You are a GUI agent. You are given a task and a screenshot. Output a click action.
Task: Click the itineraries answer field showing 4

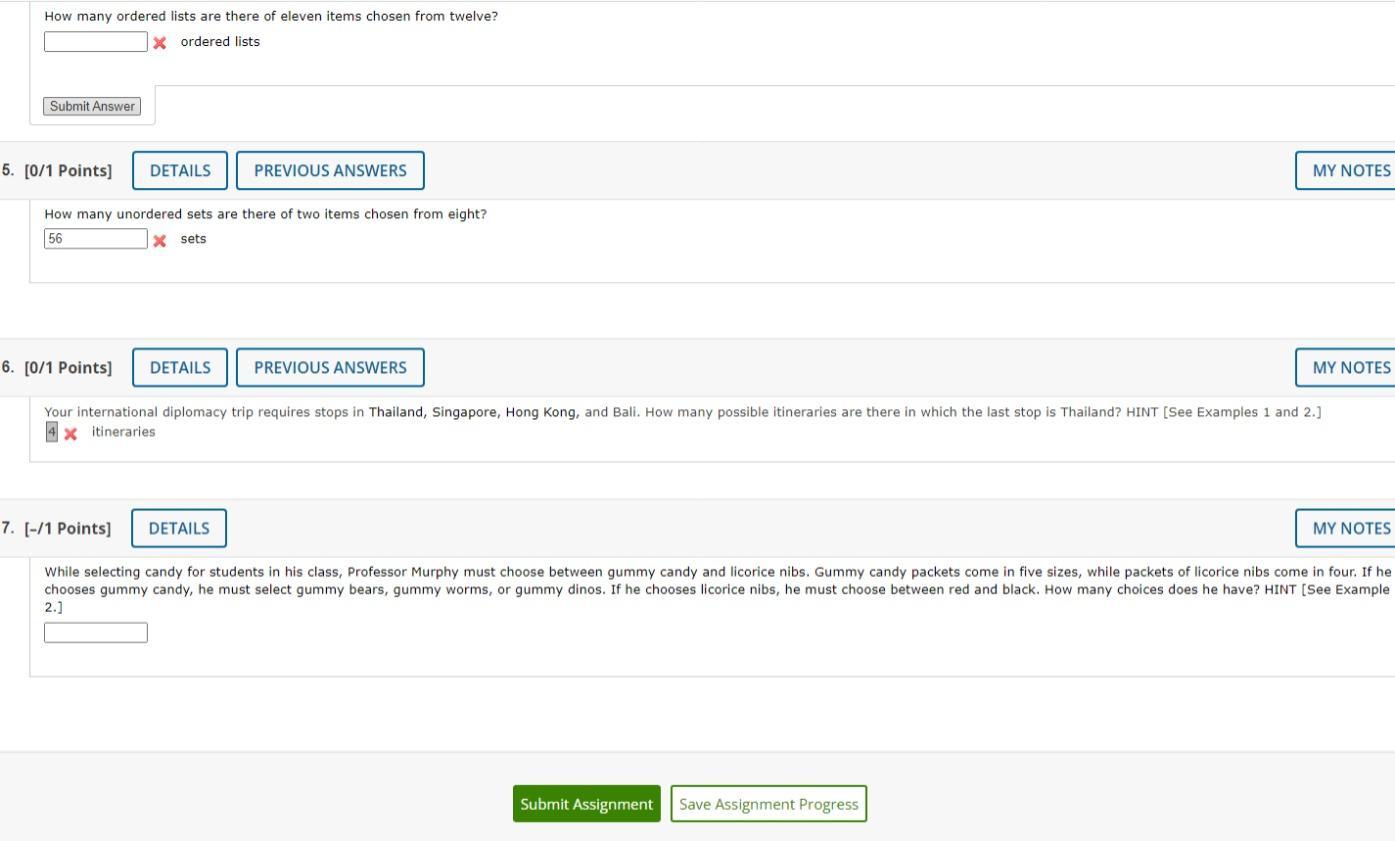52,432
